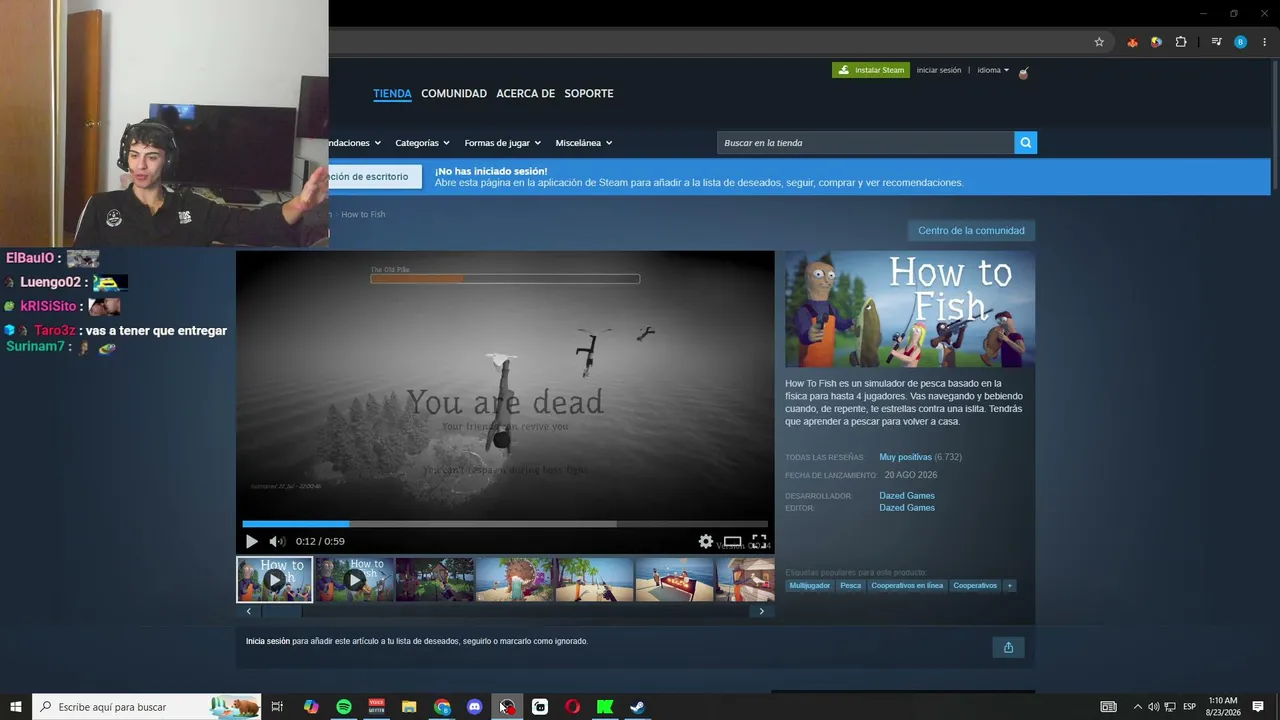The width and height of the screenshot is (1280, 720).
Task: Select the first How to Fish trailer thumbnail
Action: pyautogui.click(x=275, y=579)
